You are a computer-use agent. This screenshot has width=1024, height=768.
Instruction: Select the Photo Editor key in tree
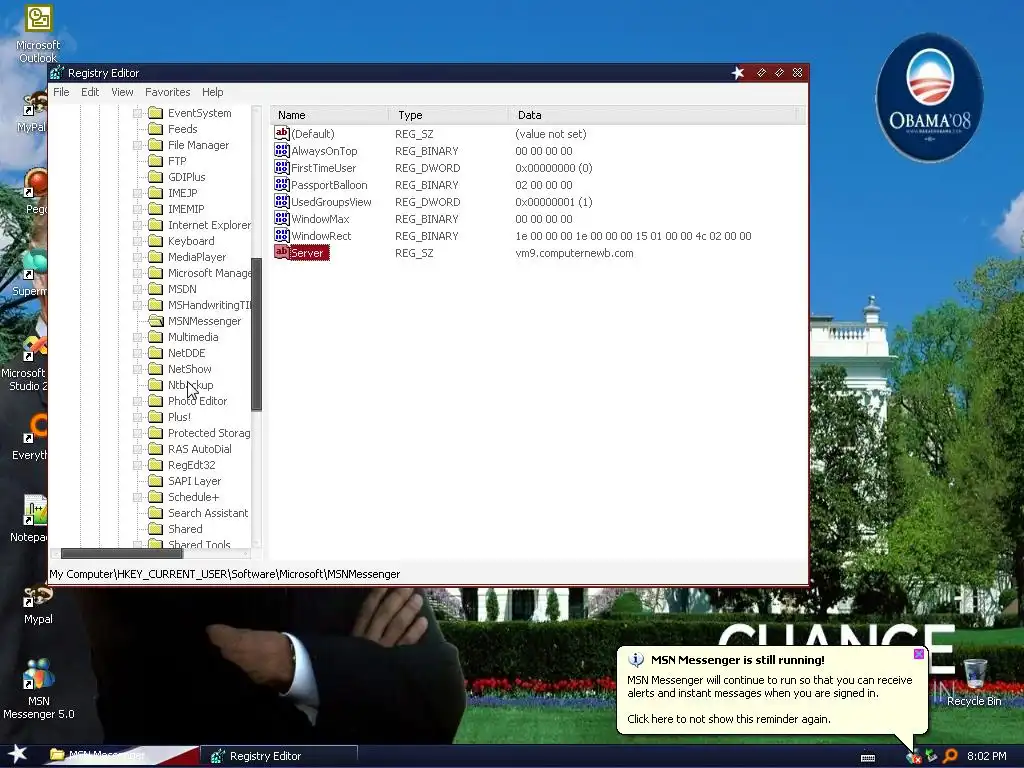(x=198, y=401)
